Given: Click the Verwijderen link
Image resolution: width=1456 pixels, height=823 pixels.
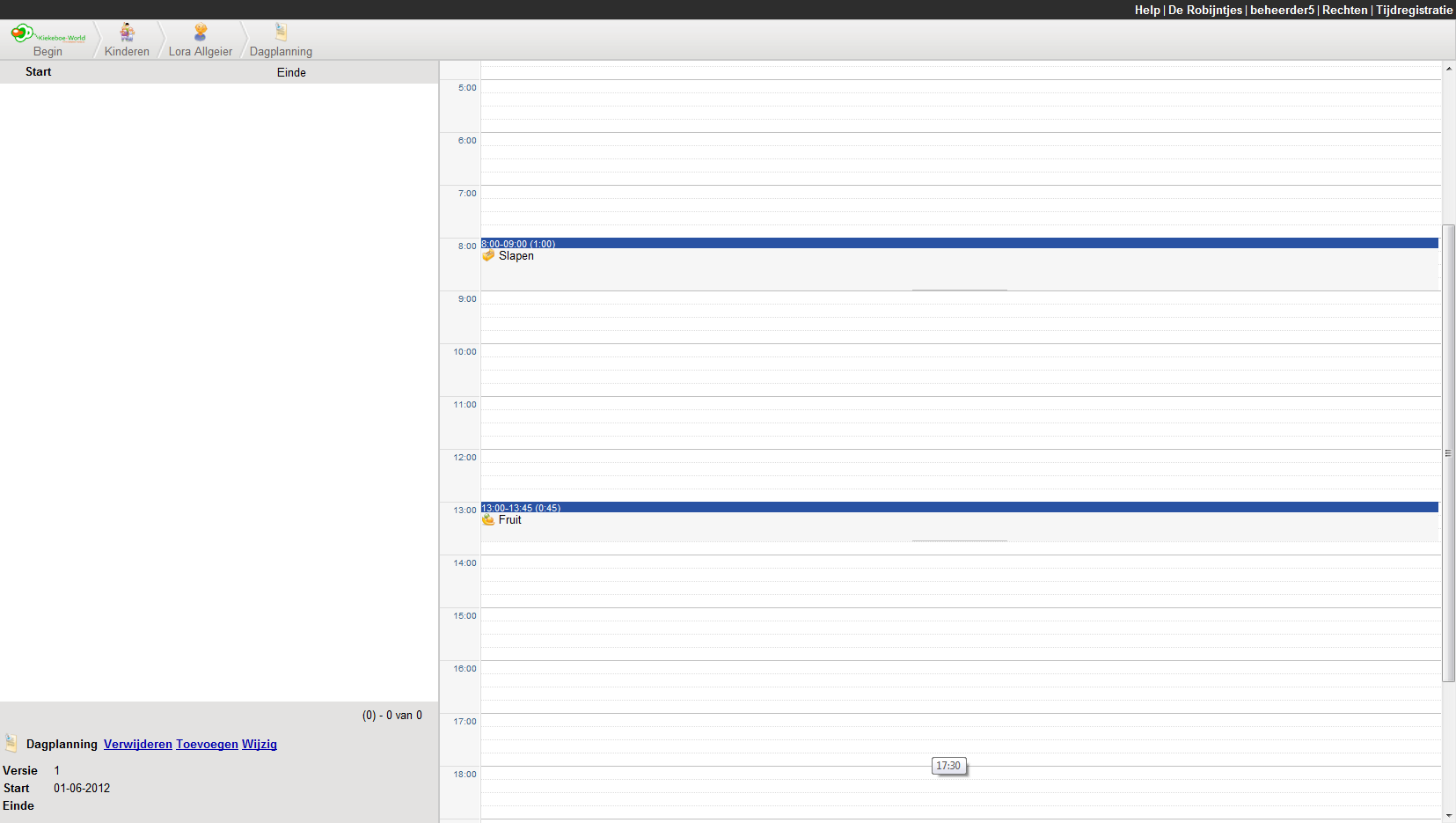Looking at the screenshot, I should (x=138, y=744).
